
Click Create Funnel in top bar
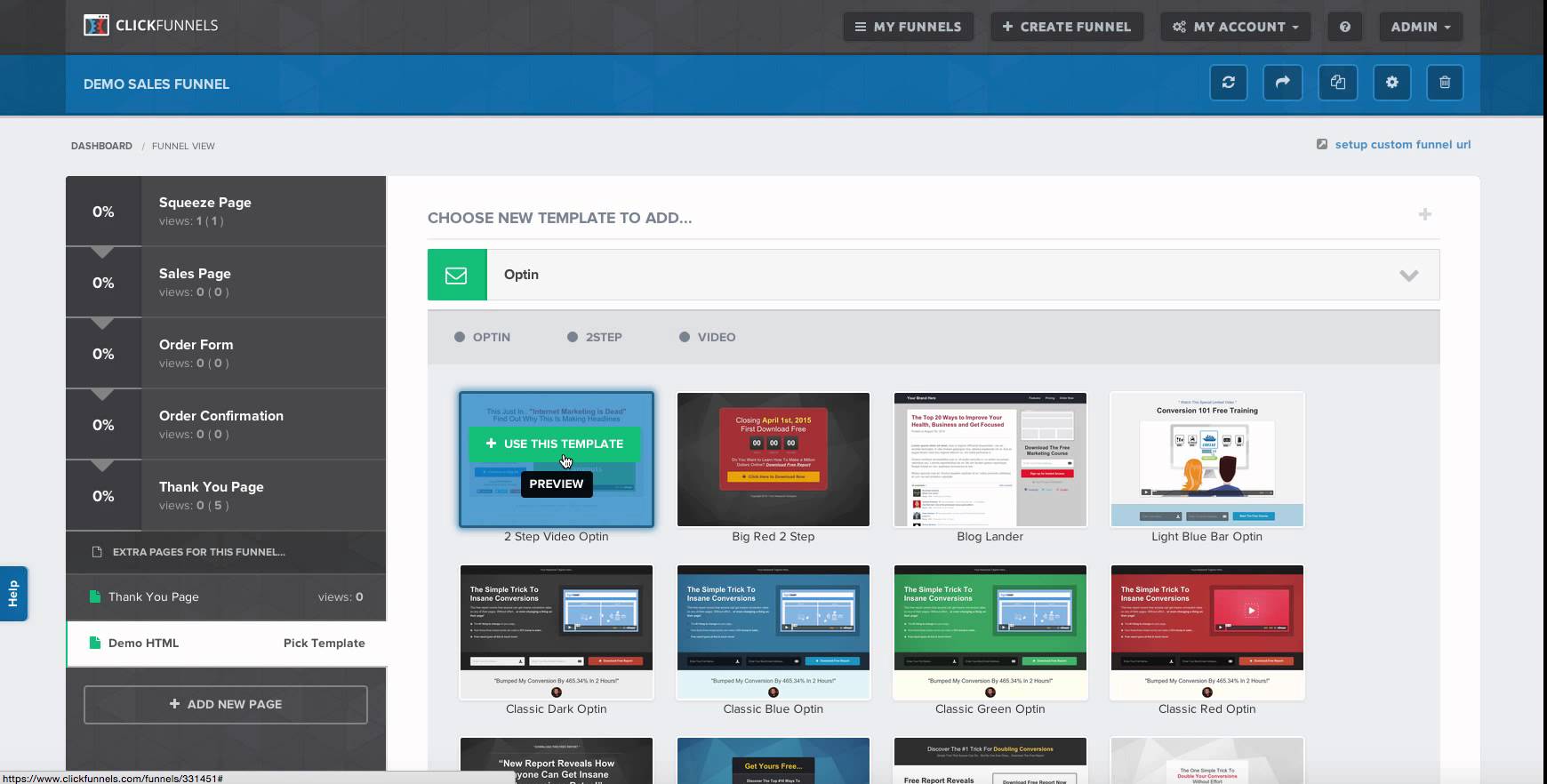point(1067,27)
